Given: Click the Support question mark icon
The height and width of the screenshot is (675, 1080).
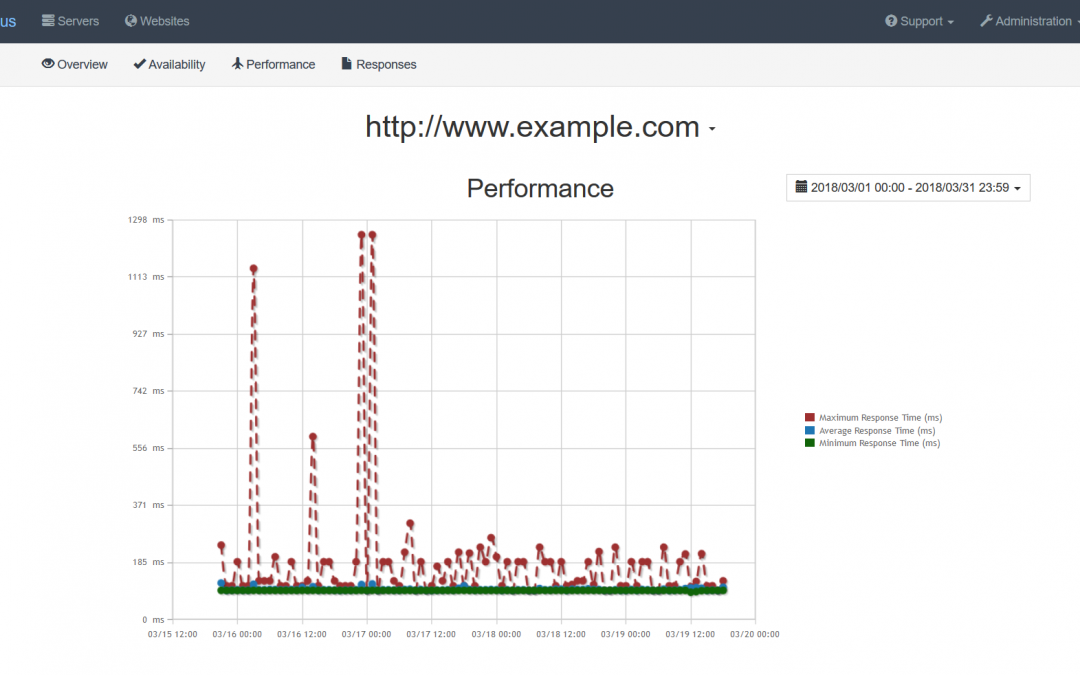Looking at the screenshot, I should (891, 21).
